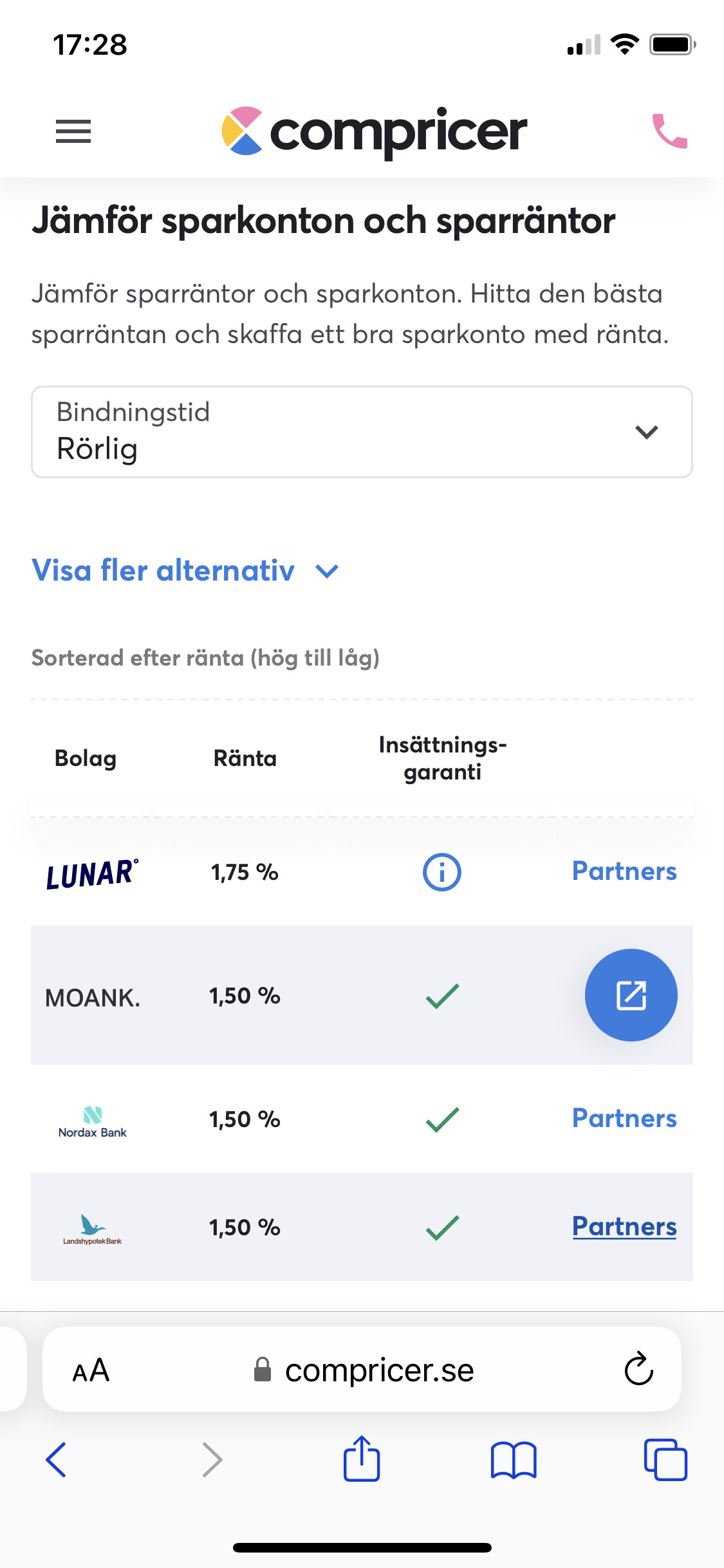Tap the Lunar logo
Screen dimensions: 724x1568
point(93,873)
